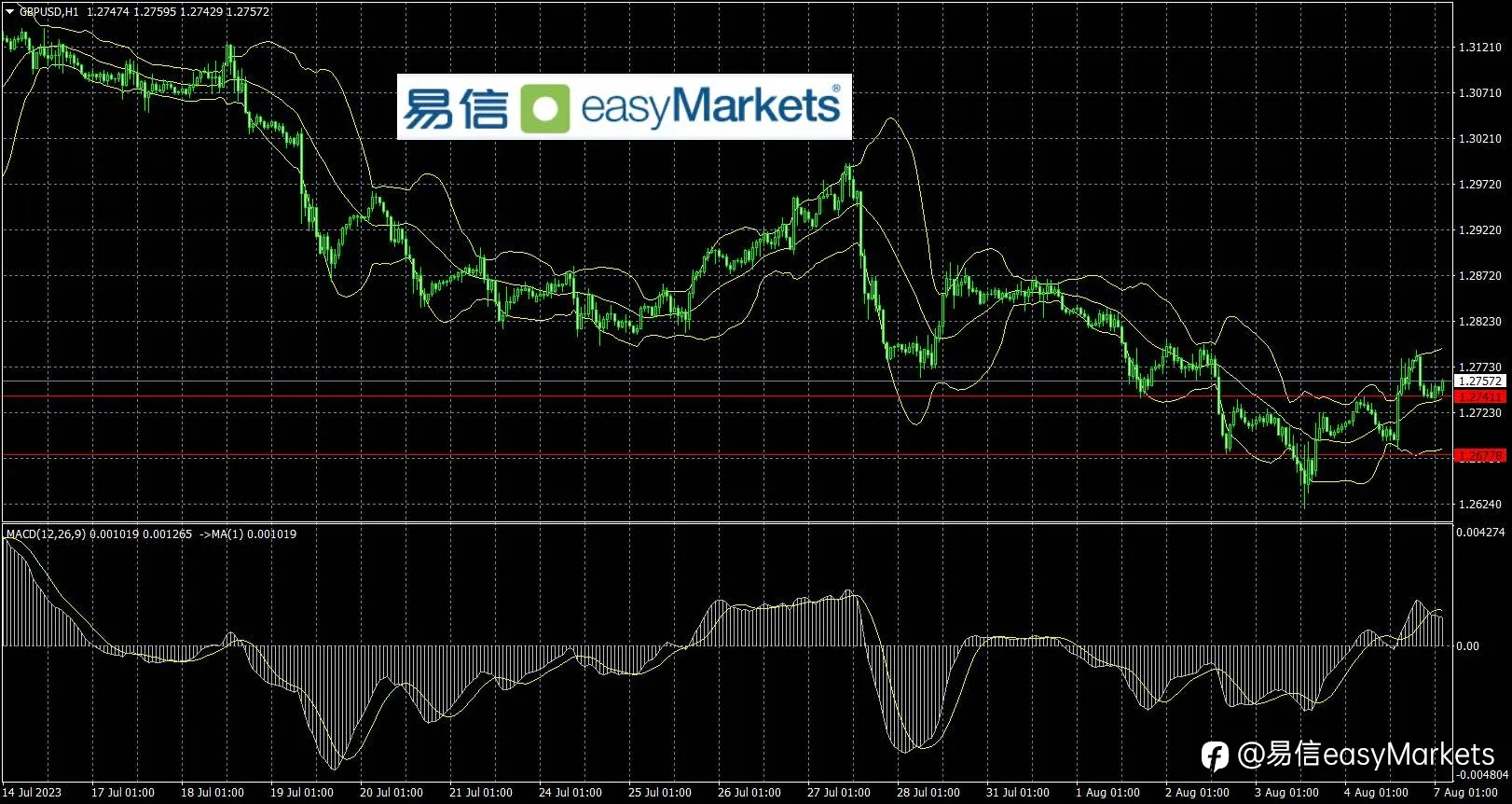Click the small triangle before GBPUSD,H1

[9, 12]
